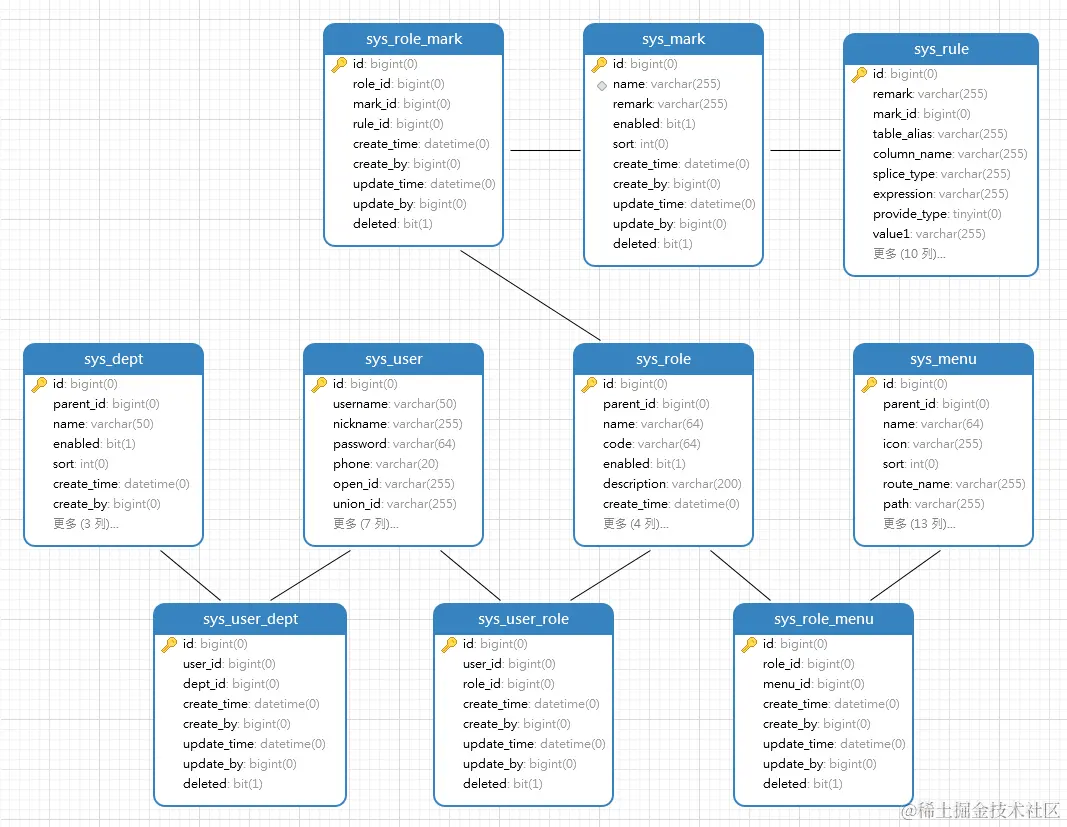1067x827 pixels.
Task: Select the sys_rule table header
Action: 941,49
